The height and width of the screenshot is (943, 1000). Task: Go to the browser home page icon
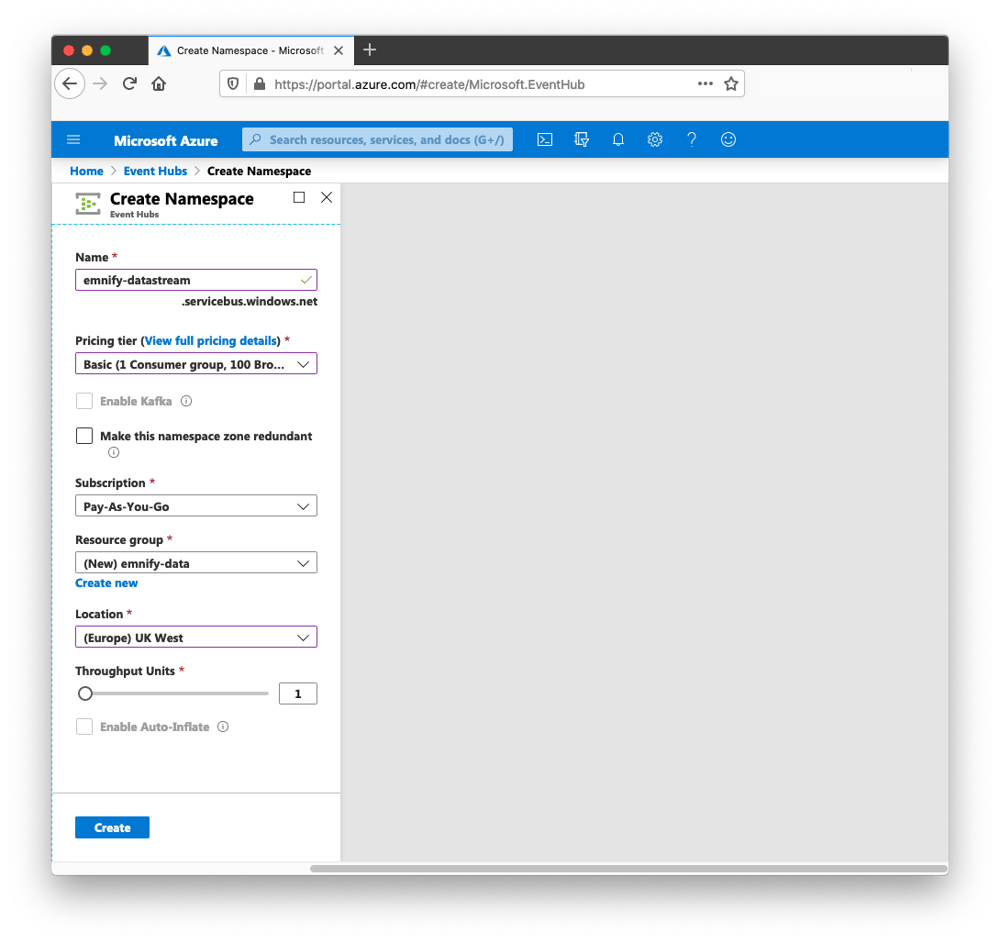click(159, 84)
